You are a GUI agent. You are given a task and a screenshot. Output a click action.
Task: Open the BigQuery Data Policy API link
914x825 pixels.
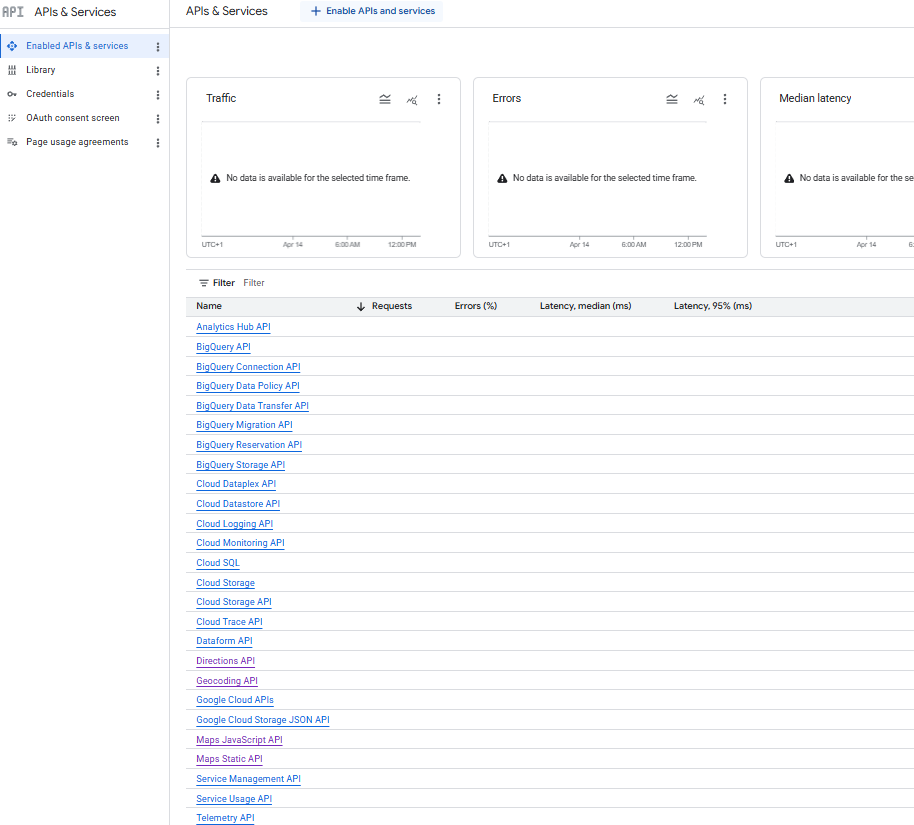[x=248, y=386]
